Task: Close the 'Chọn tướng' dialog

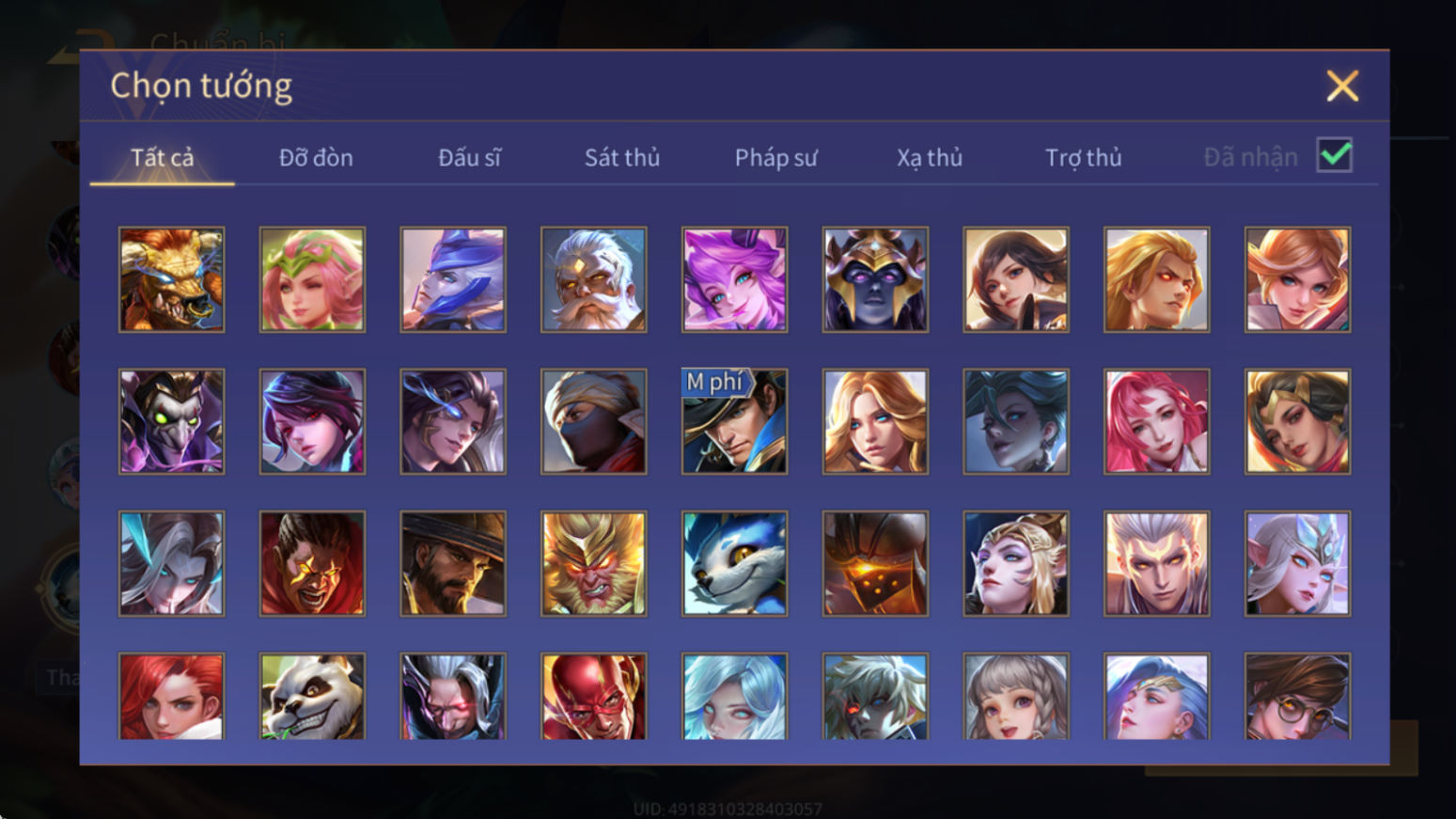Action: (1342, 86)
